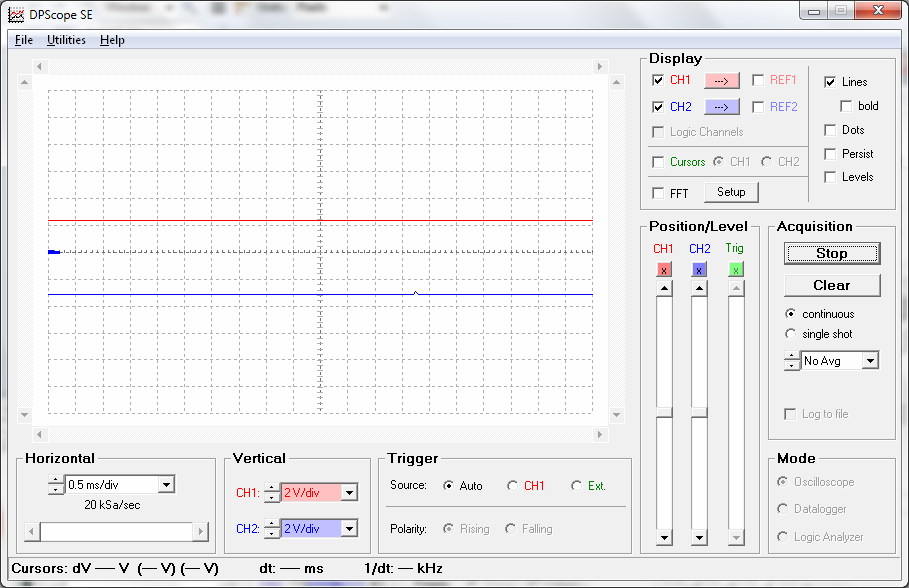Image resolution: width=909 pixels, height=588 pixels.
Task: Click the CH2 arrow copy-to-reference button
Action: point(721,107)
